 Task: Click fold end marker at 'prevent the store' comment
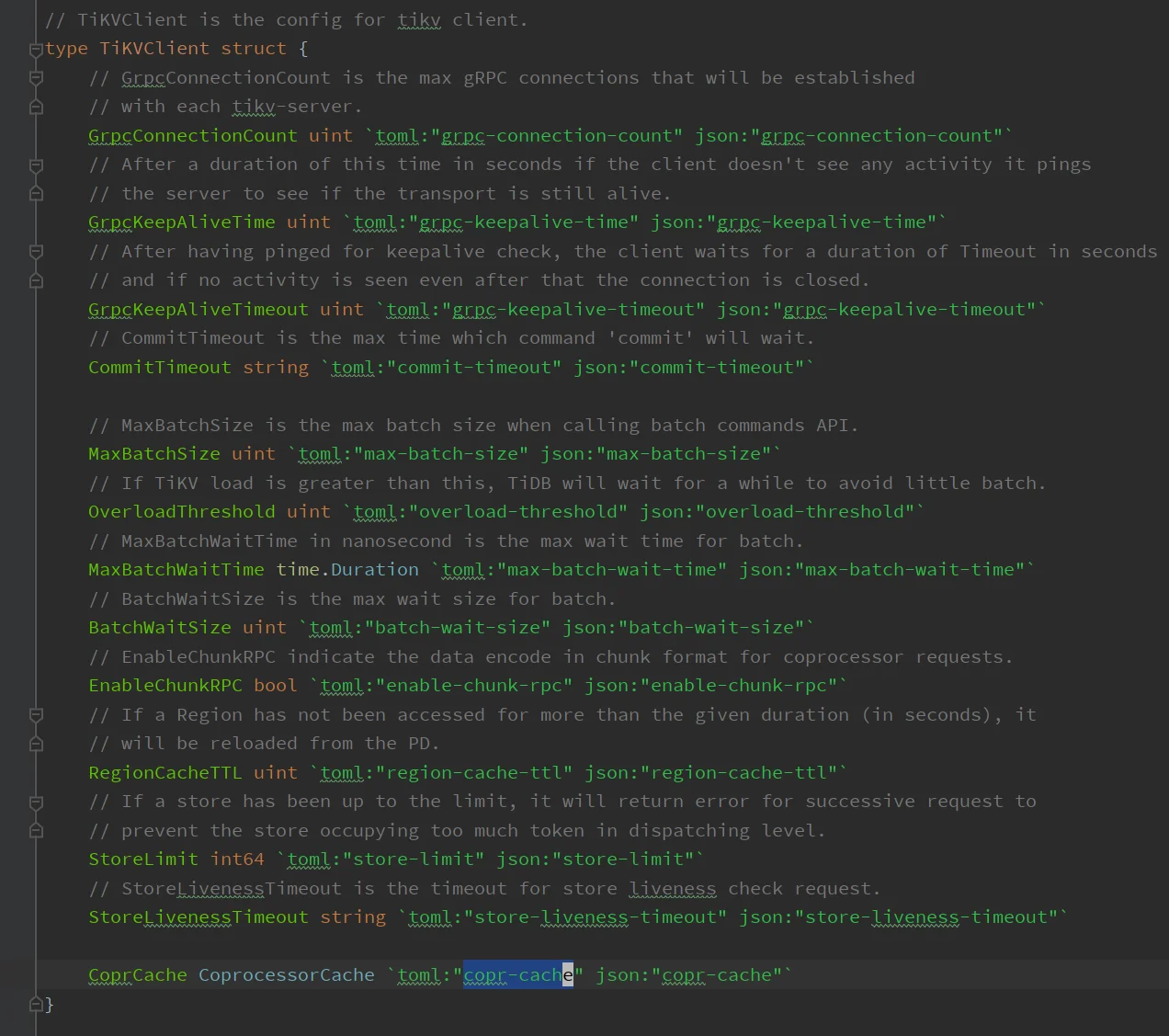[36, 831]
